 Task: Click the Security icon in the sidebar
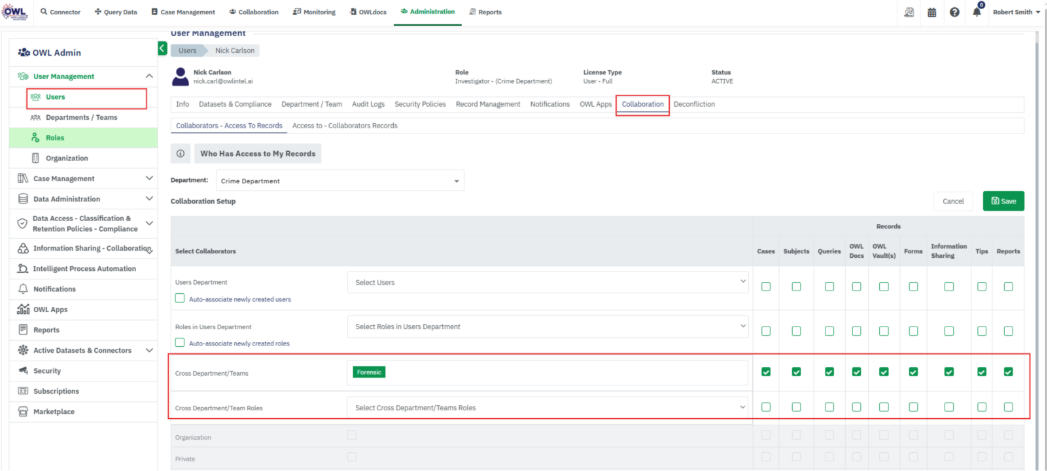[23, 370]
